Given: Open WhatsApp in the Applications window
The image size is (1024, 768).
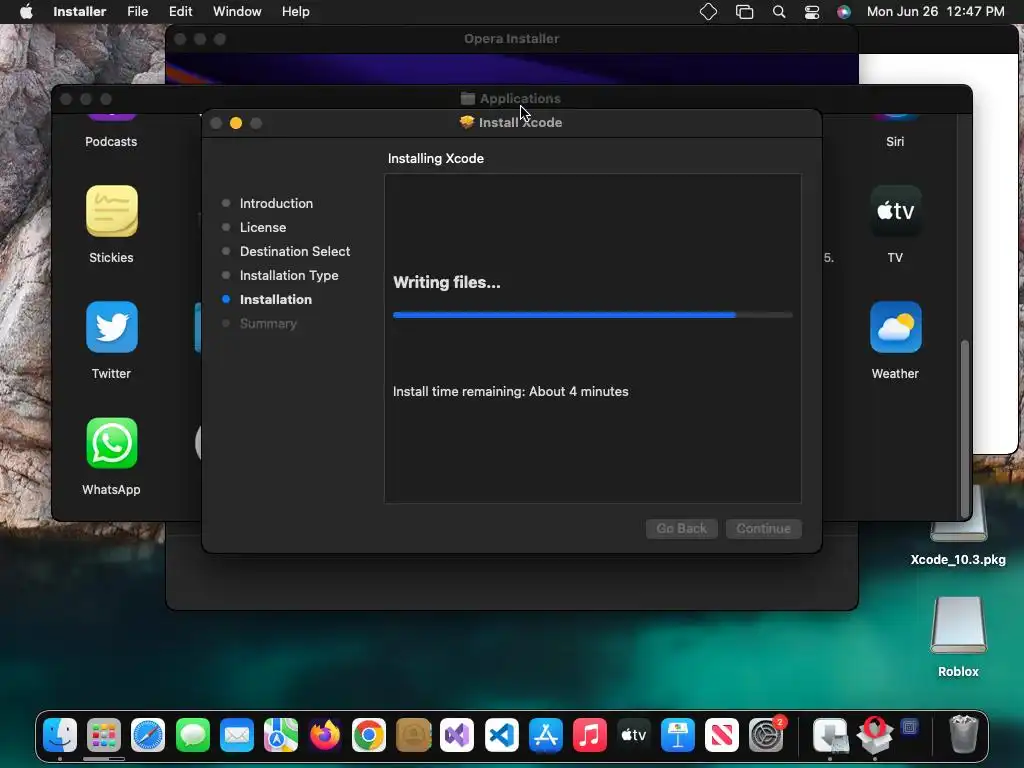Looking at the screenshot, I should pyautogui.click(x=112, y=443).
